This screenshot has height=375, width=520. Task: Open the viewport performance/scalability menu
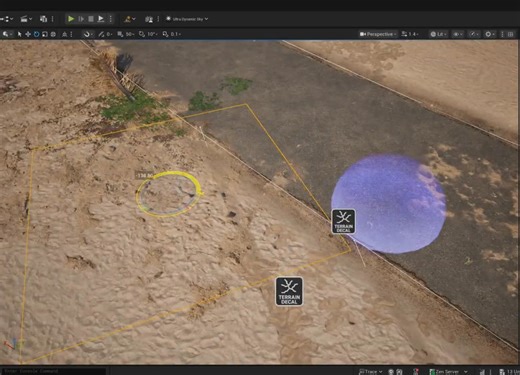[474, 34]
